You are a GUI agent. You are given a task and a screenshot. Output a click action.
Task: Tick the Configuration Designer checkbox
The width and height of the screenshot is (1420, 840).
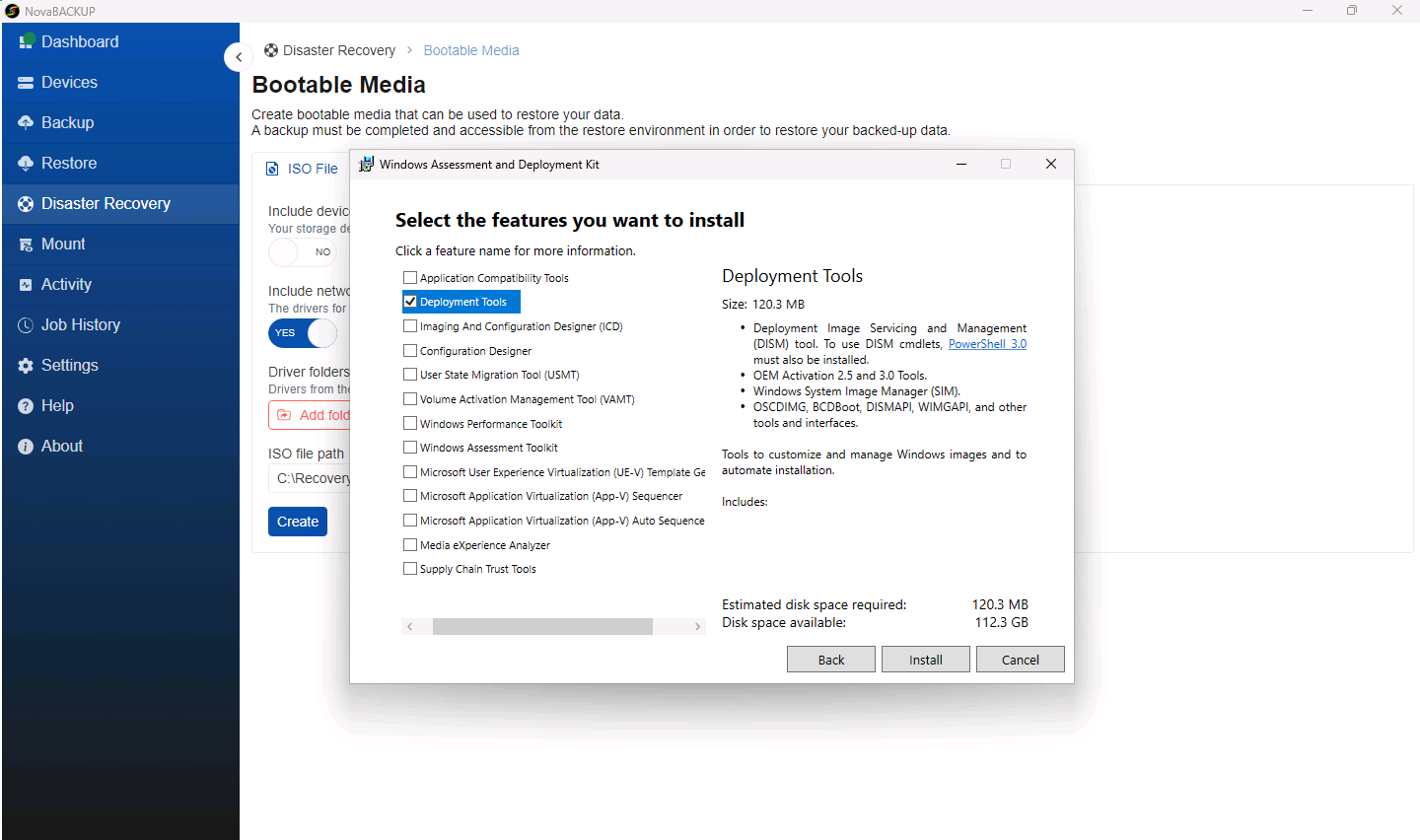coord(410,350)
